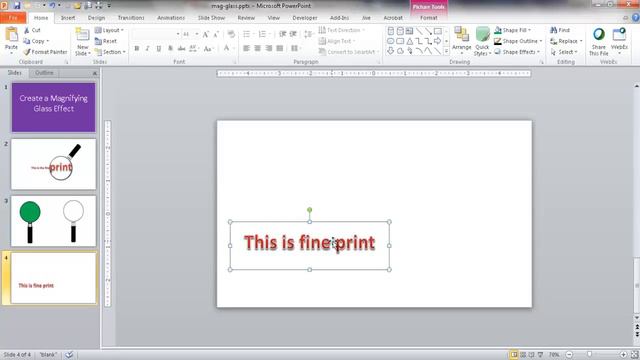Select slide 2 magnifier thumbnail
This screenshot has height=360, width=640.
[53, 164]
